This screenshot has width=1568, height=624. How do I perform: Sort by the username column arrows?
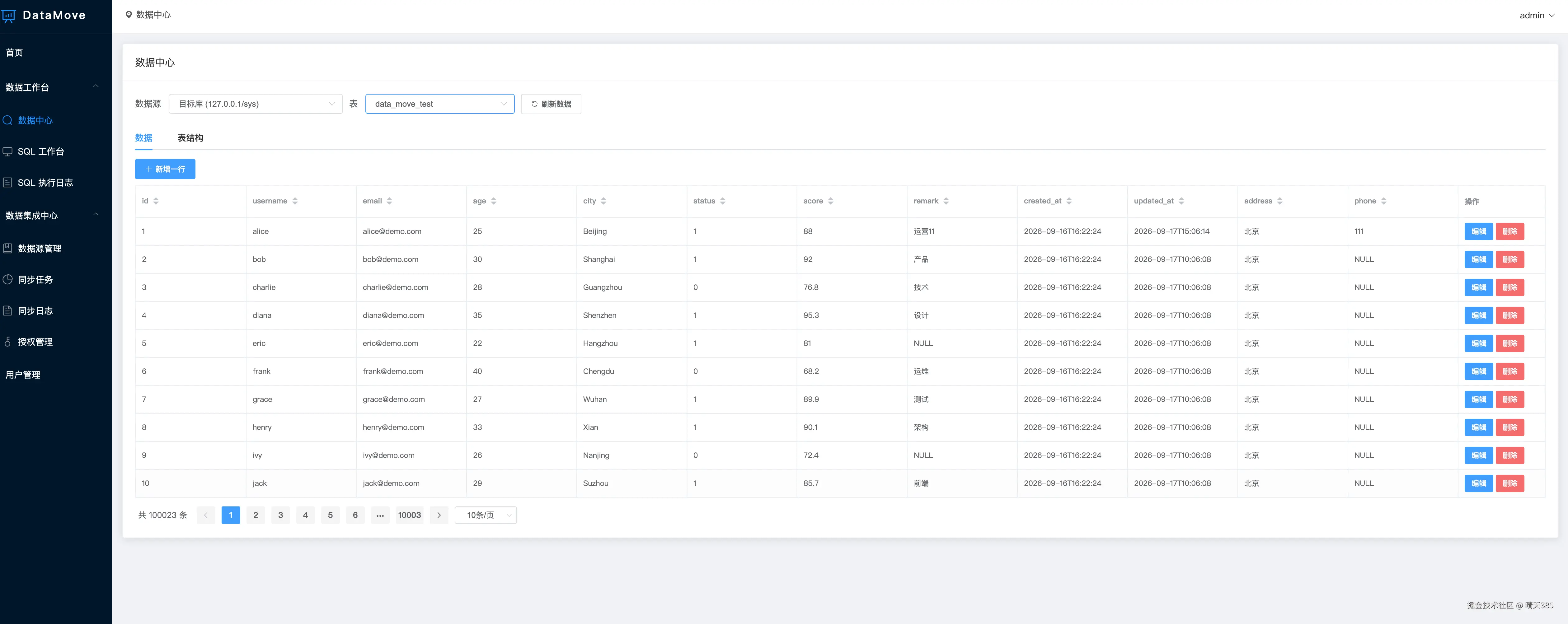tap(295, 201)
